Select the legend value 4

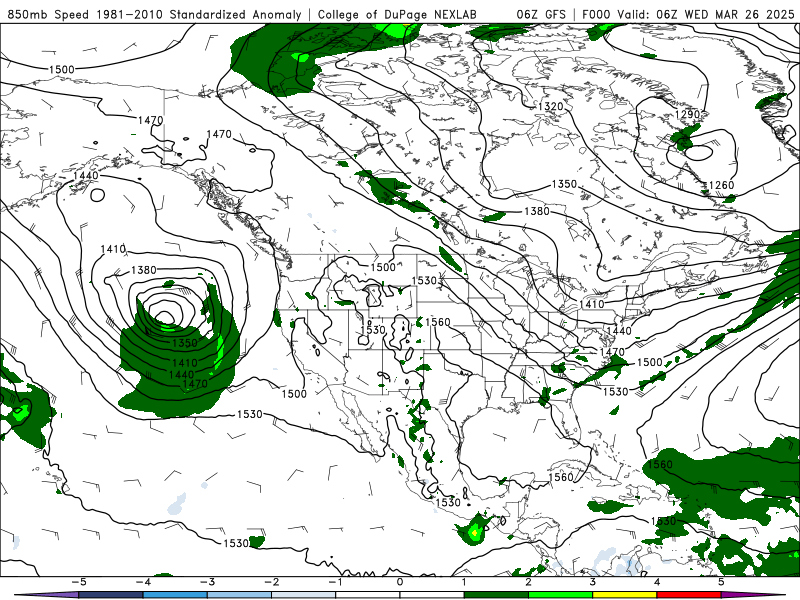(x=657, y=582)
